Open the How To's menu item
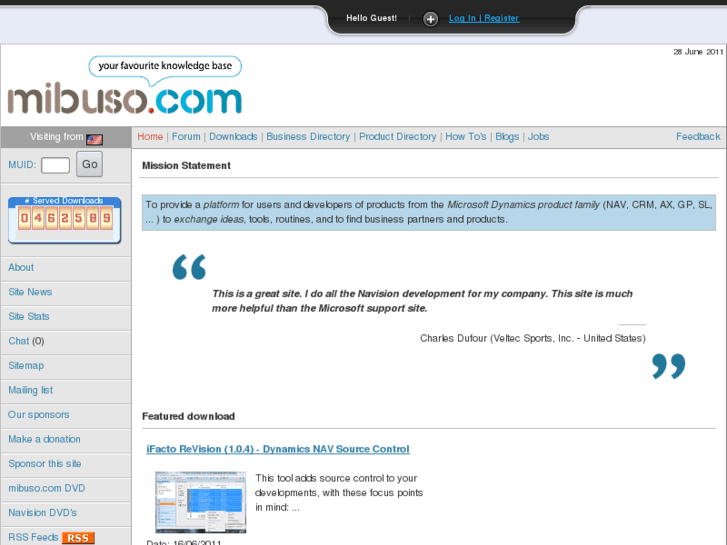Screen dimensions: 727x545 click(466, 136)
